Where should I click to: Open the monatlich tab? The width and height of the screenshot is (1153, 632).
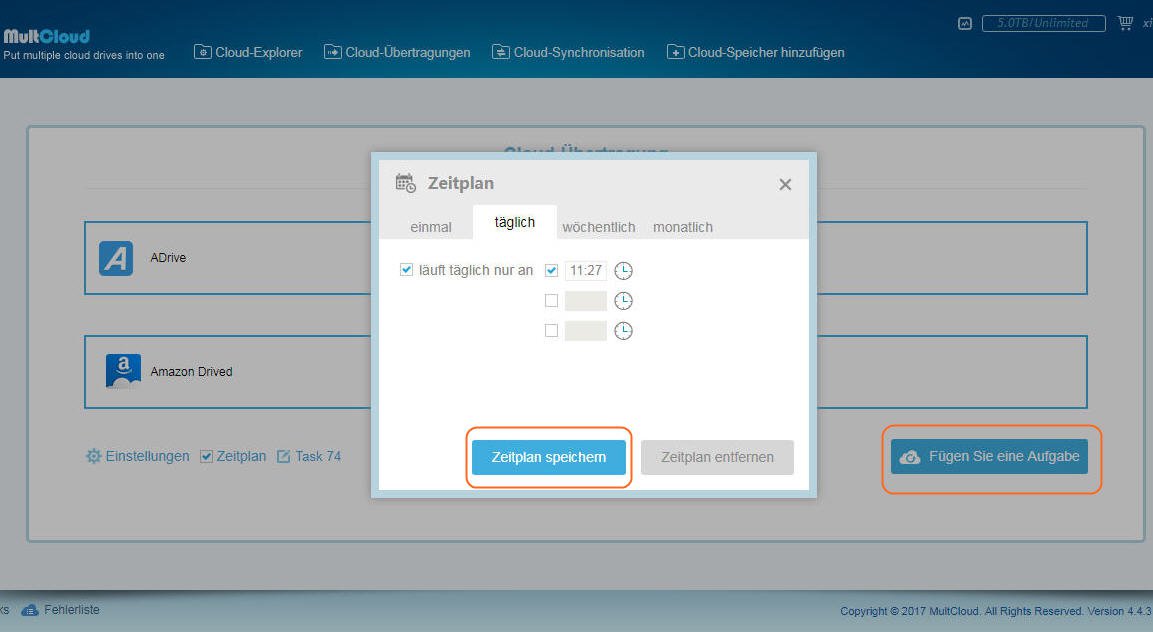pos(682,227)
